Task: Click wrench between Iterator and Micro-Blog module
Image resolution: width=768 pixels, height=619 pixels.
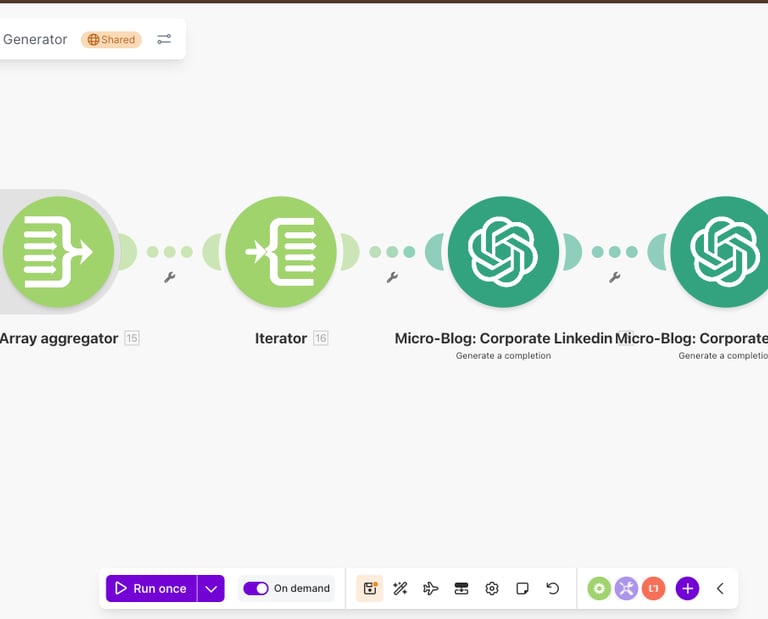Action: pyautogui.click(x=392, y=278)
